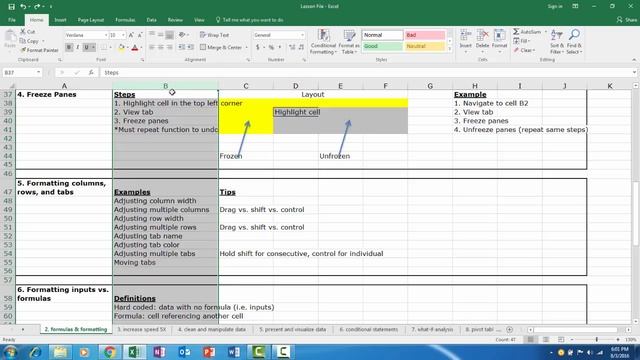Expand the Name Box dropdown
The height and width of the screenshot is (360, 640).
click(x=38, y=73)
